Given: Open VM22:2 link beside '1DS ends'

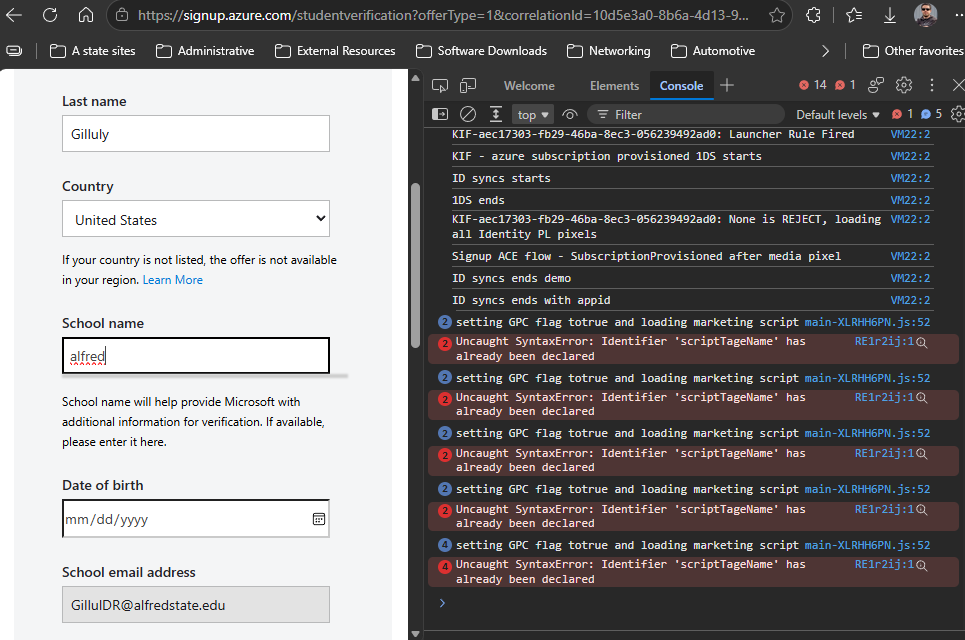Looking at the screenshot, I should click(910, 200).
